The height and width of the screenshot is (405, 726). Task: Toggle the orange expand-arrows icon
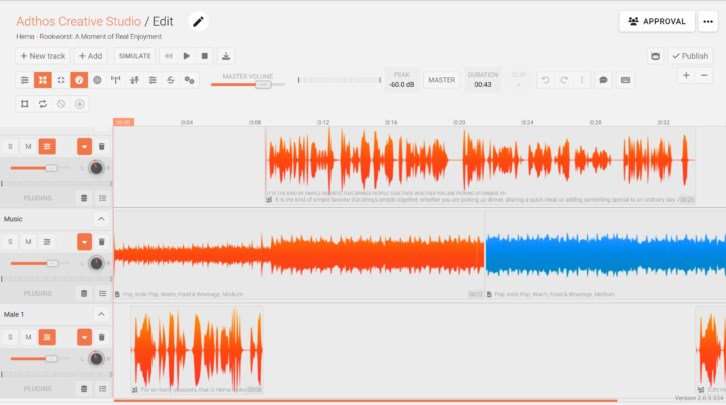point(43,80)
